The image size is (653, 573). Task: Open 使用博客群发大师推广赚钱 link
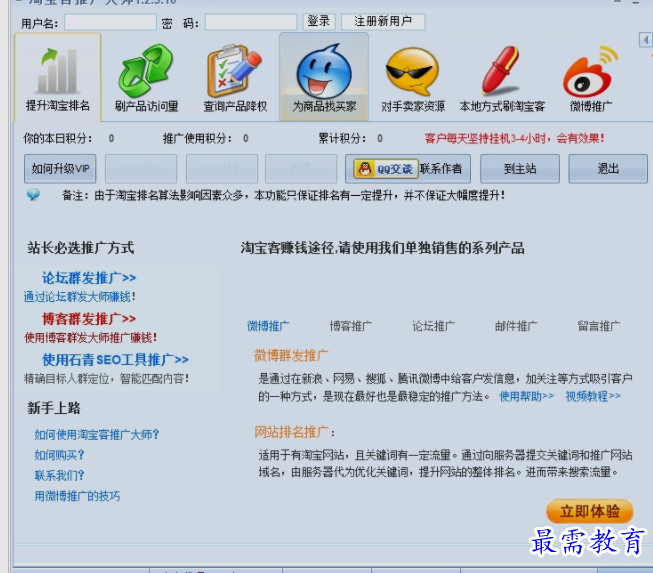[x=90, y=338]
